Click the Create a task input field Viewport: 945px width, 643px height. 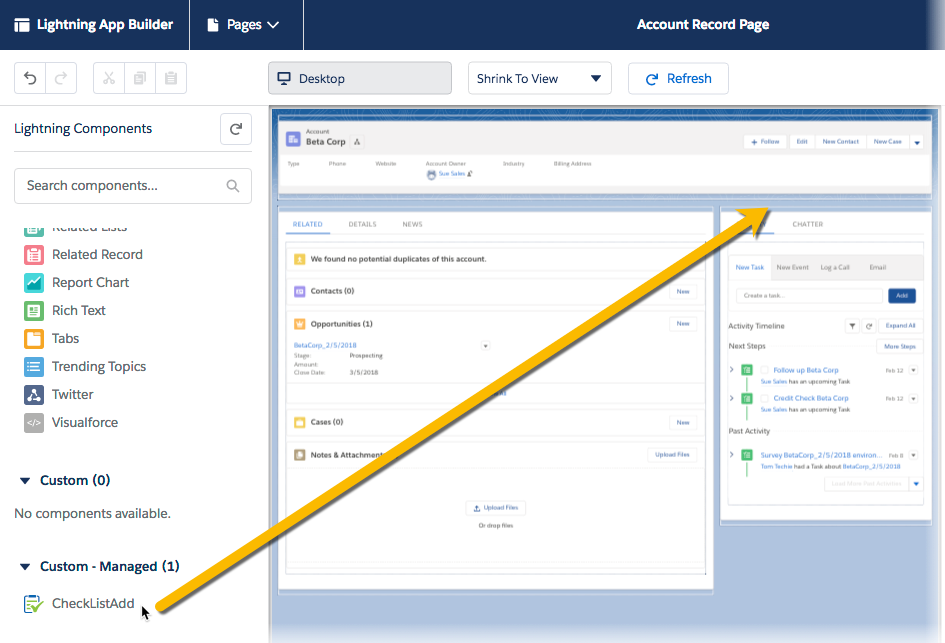[x=809, y=296]
